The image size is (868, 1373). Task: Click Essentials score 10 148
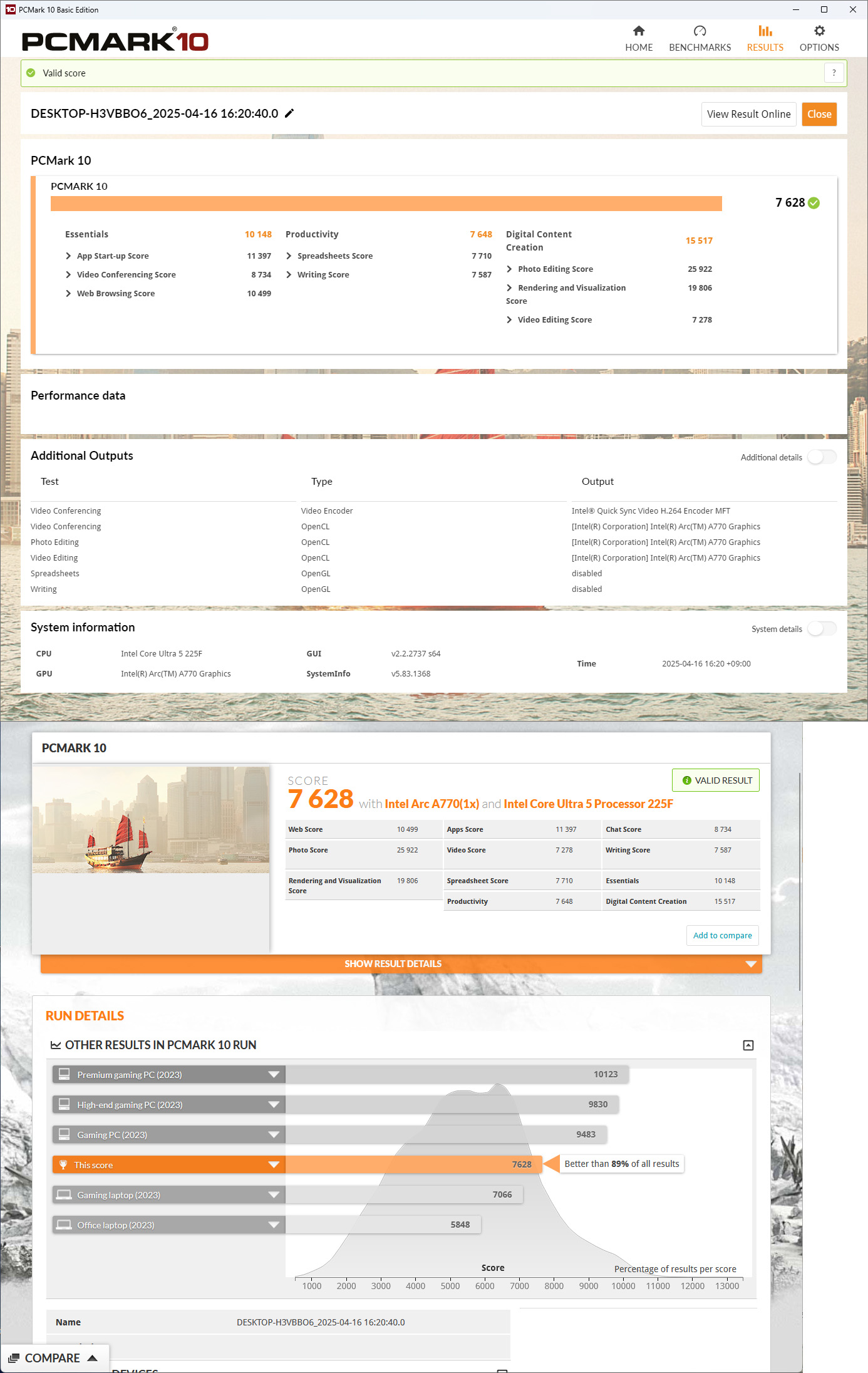(x=258, y=234)
